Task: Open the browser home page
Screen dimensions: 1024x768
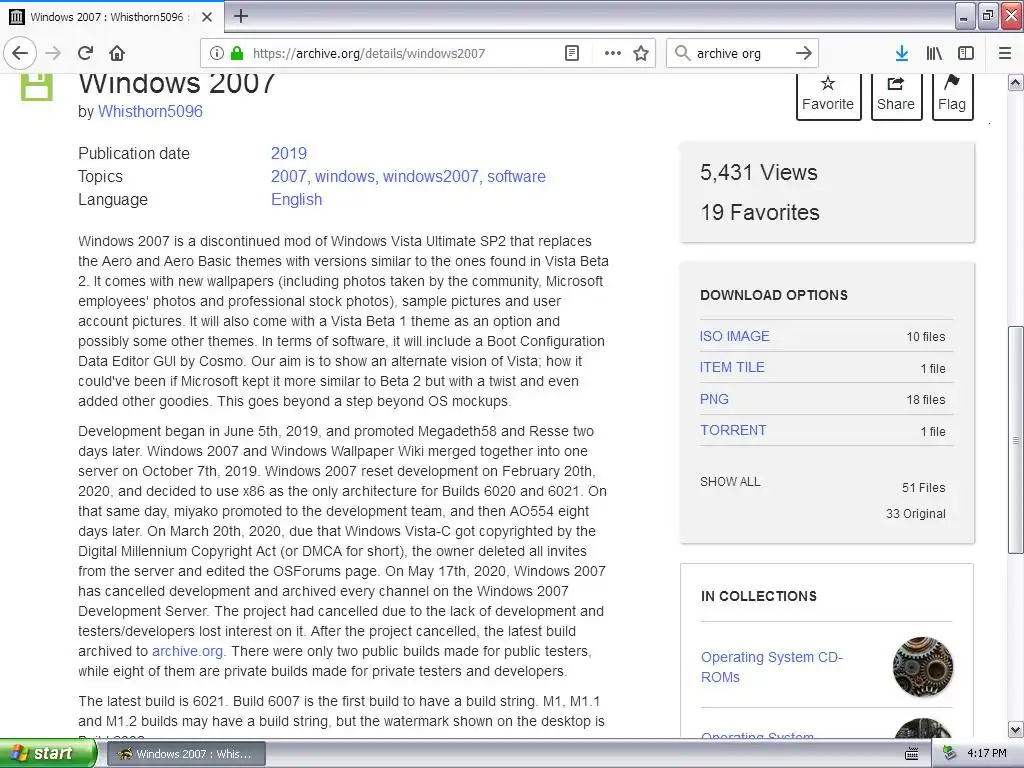Action: (117, 54)
